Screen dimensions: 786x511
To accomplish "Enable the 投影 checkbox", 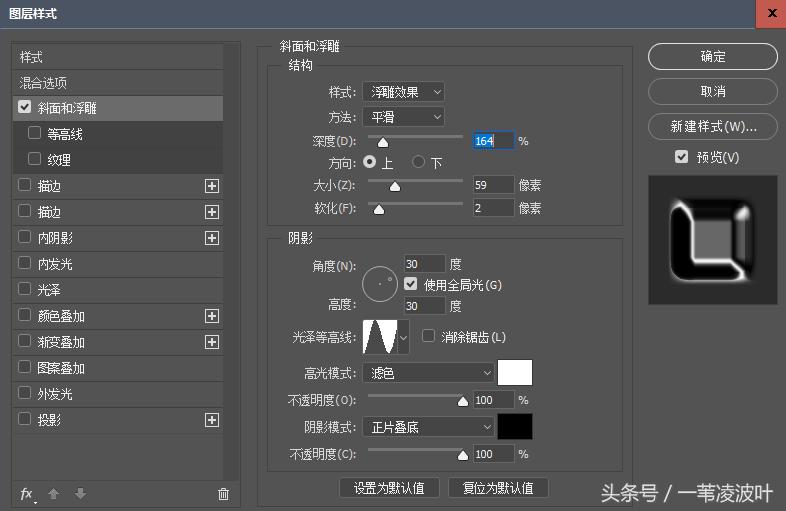I will pyautogui.click(x=25, y=419).
